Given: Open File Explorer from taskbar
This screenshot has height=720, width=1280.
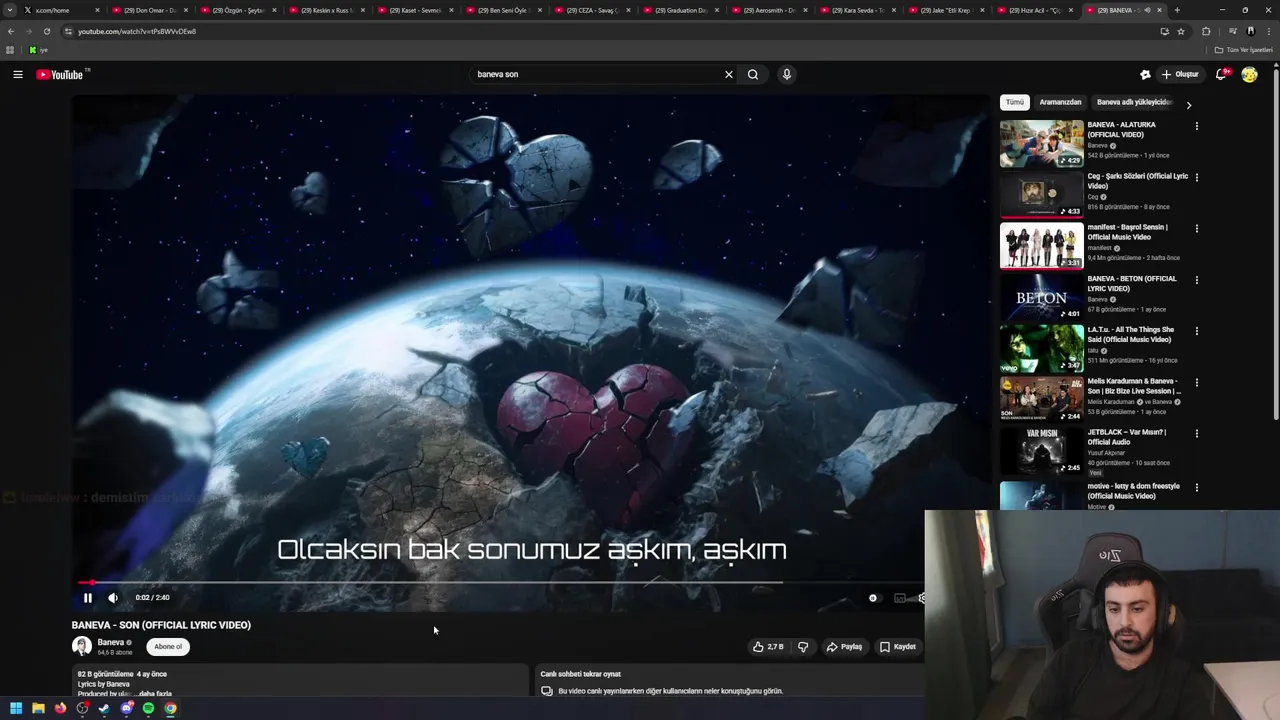Looking at the screenshot, I should [38, 708].
